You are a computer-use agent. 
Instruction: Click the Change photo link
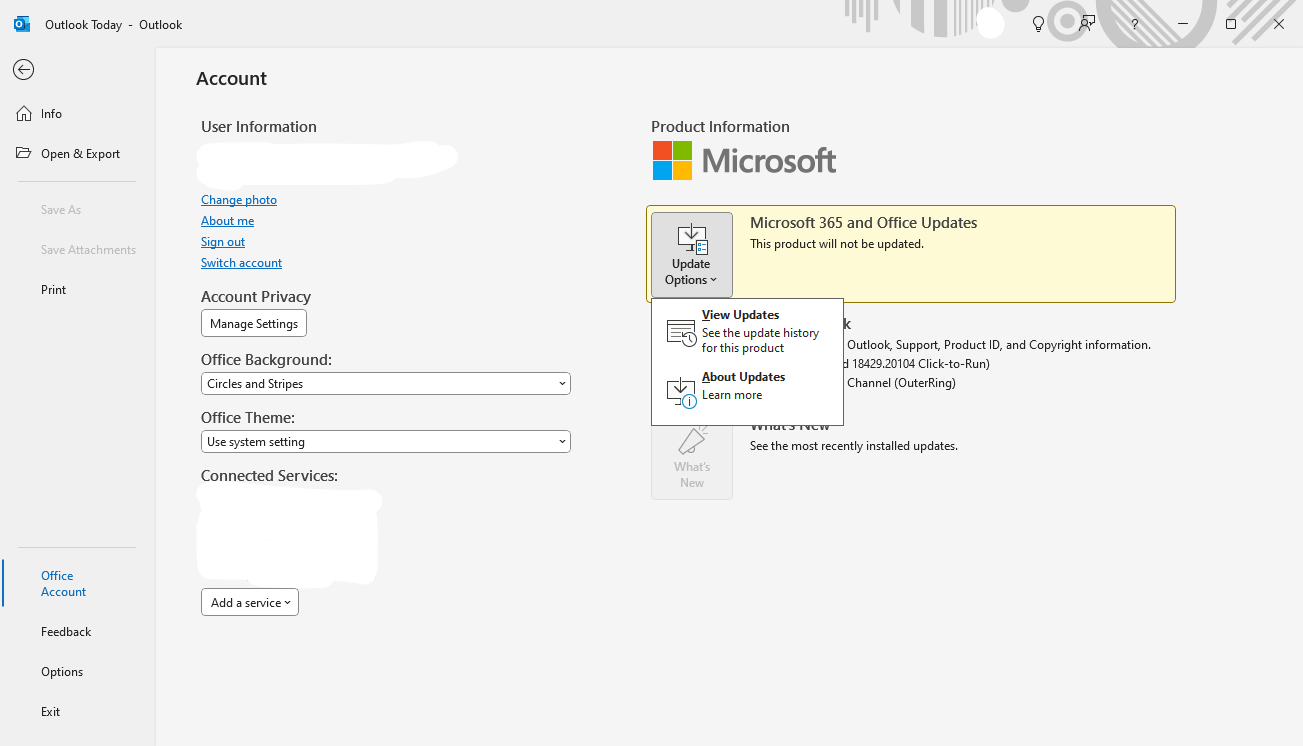click(x=239, y=200)
